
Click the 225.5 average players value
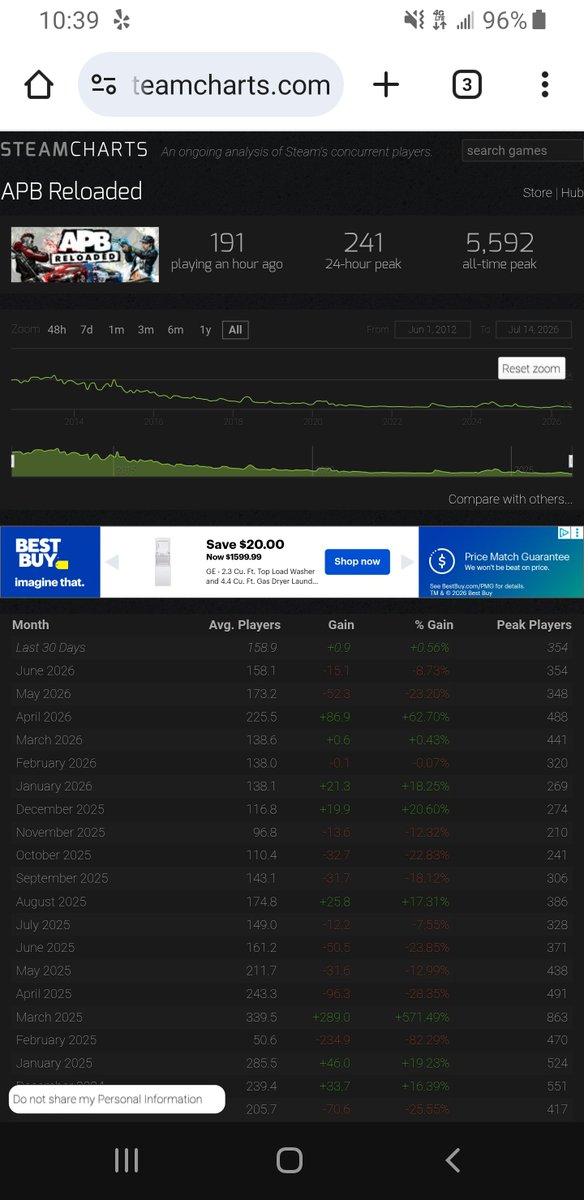click(x=261, y=717)
